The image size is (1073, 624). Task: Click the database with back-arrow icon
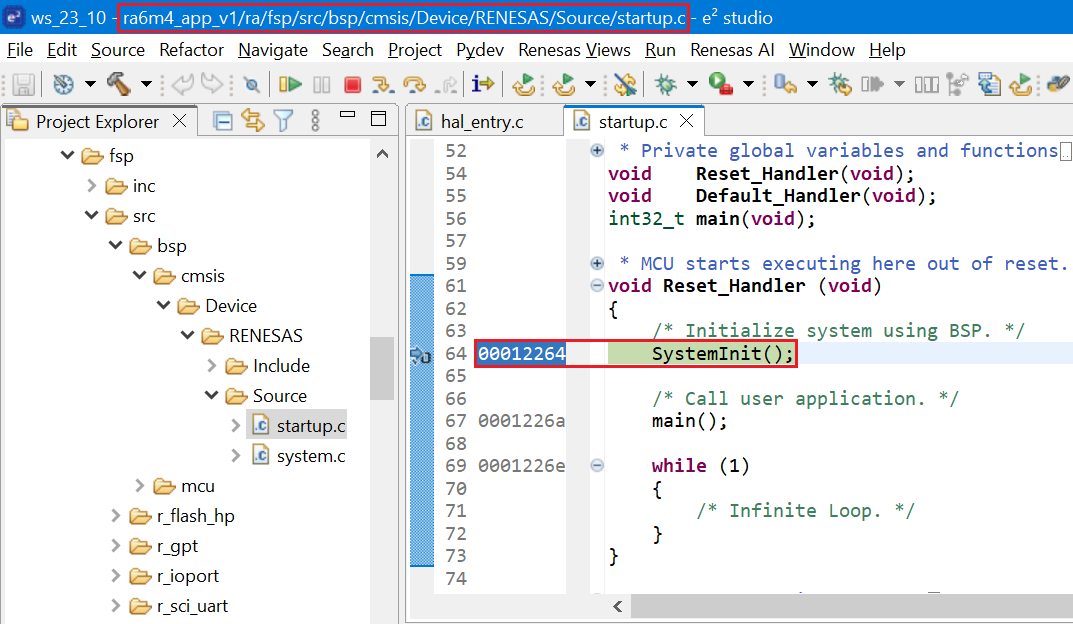pyautogui.click(x=786, y=85)
